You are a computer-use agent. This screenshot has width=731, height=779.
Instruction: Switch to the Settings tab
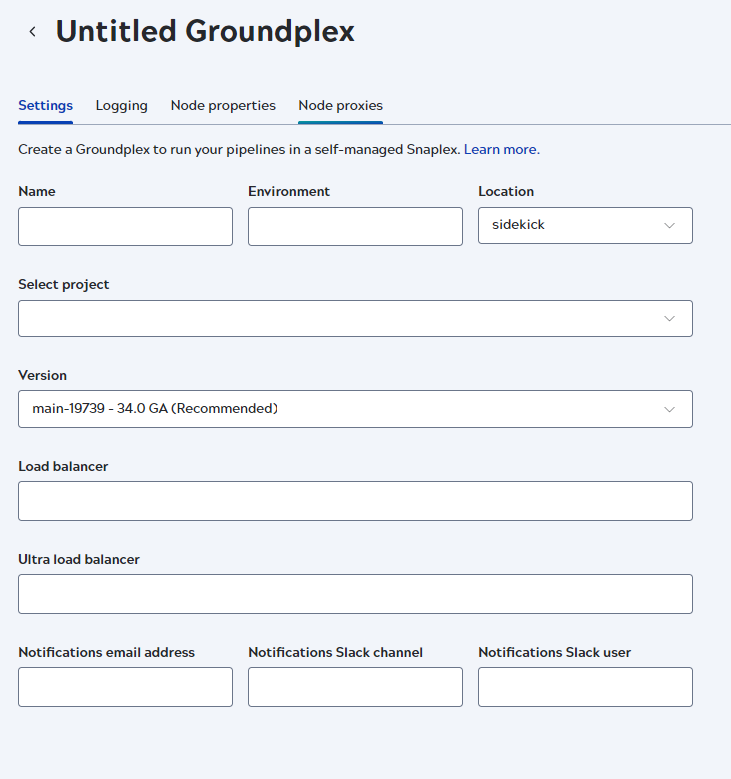pyautogui.click(x=45, y=106)
